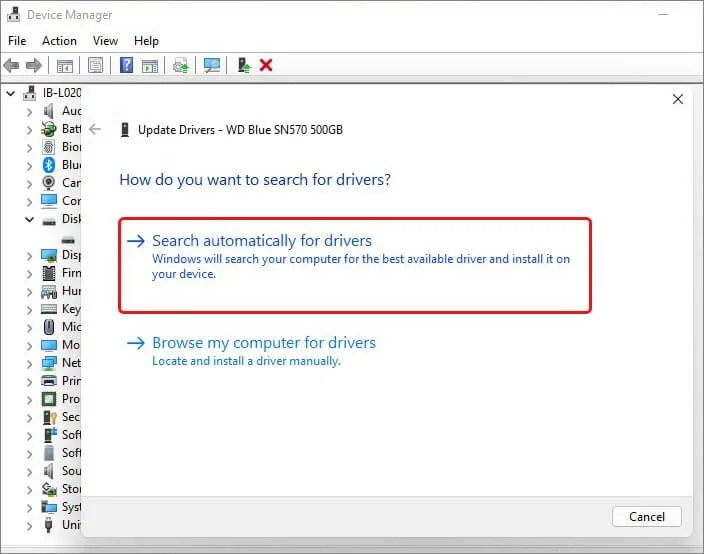Expand the Bluetooth category chevron

click(x=29, y=166)
